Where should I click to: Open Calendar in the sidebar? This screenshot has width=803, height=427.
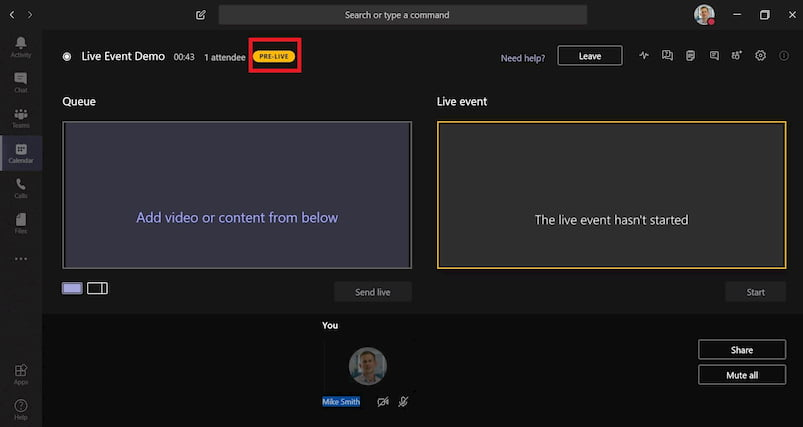pyautogui.click(x=21, y=153)
